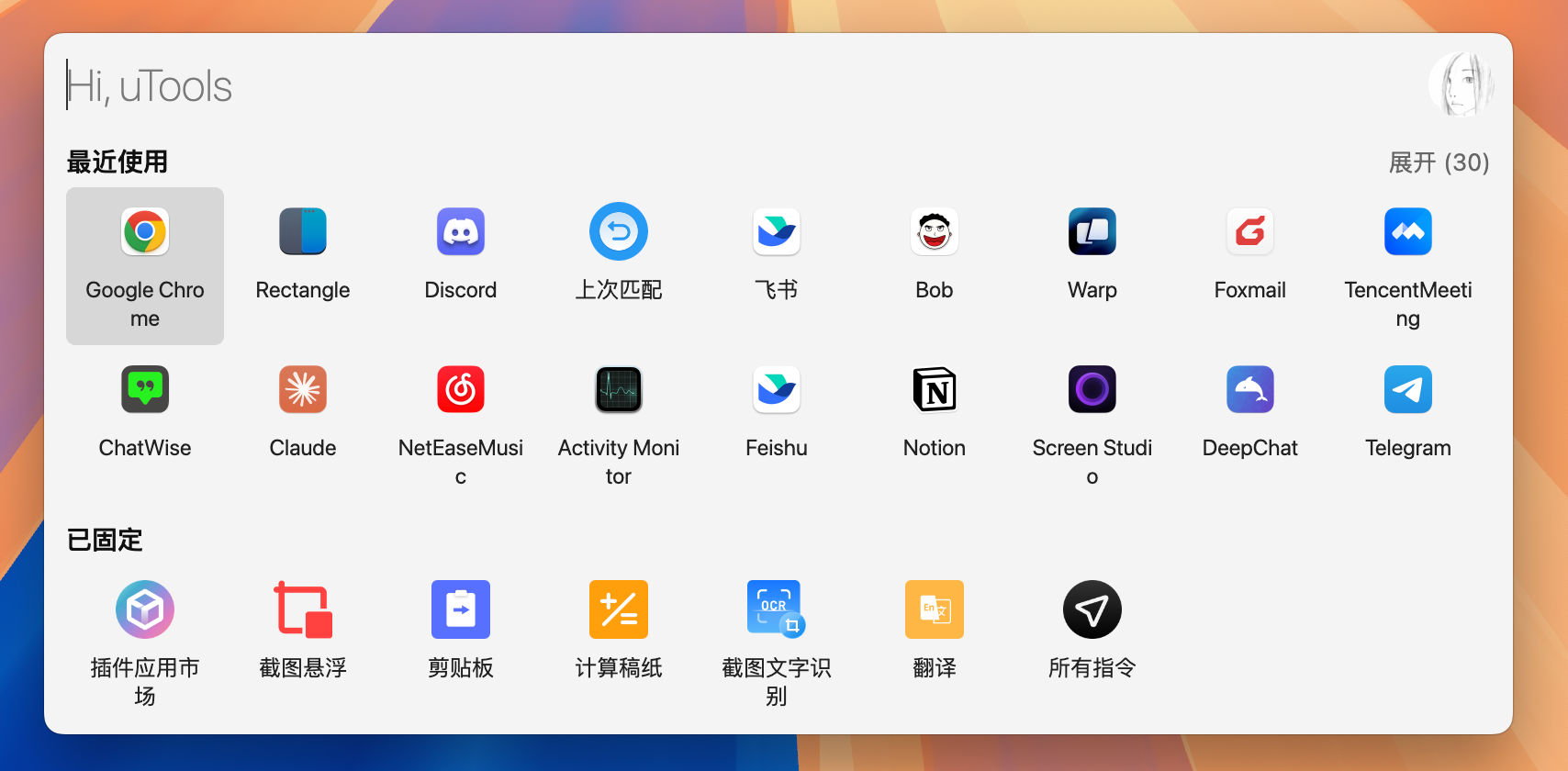The image size is (1568, 771).
Task: Launch the Claude app
Action: point(303,390)
